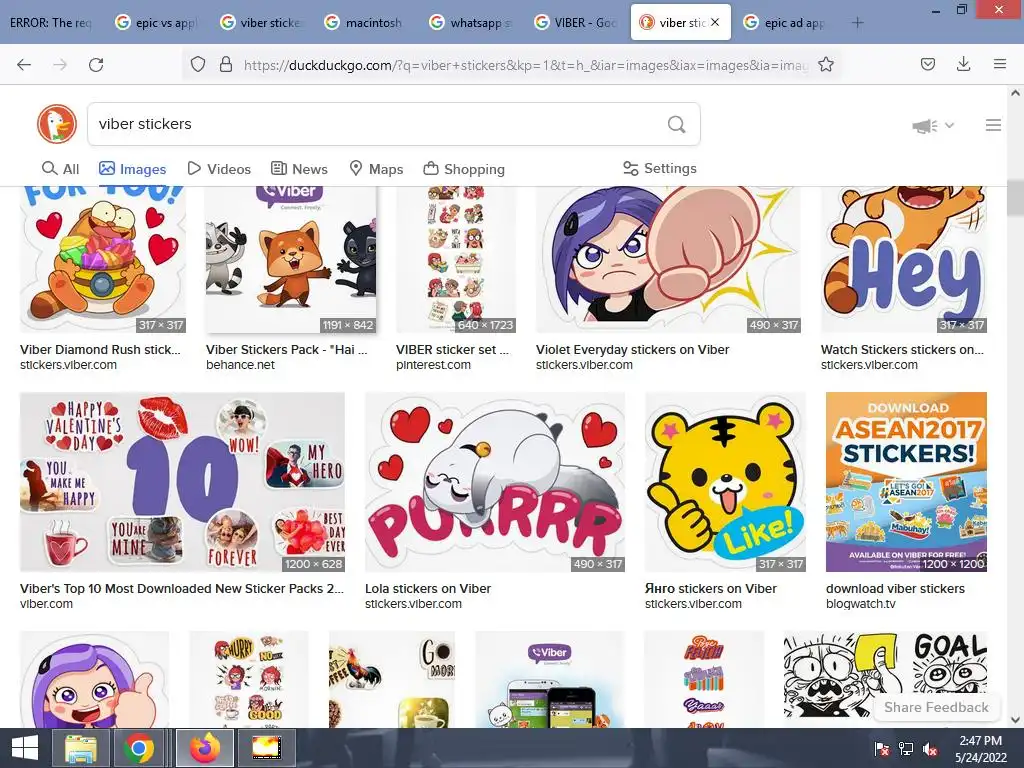Click the 'blogwatch.tv' source text
The width and height of the screenshot is (1024, 768).
pos(861,603)
